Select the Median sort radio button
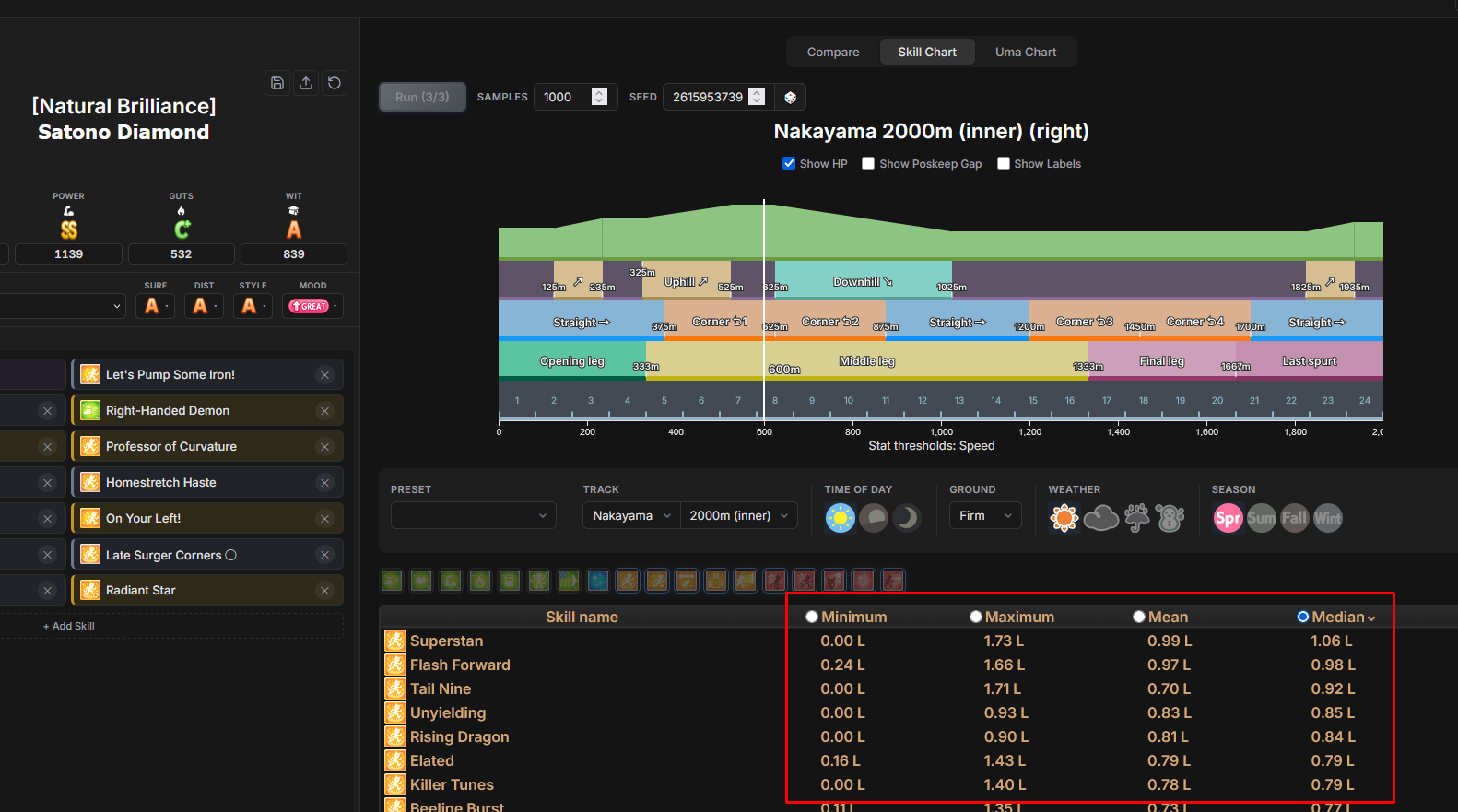The image size is (1458, 812). point(1303,617)
